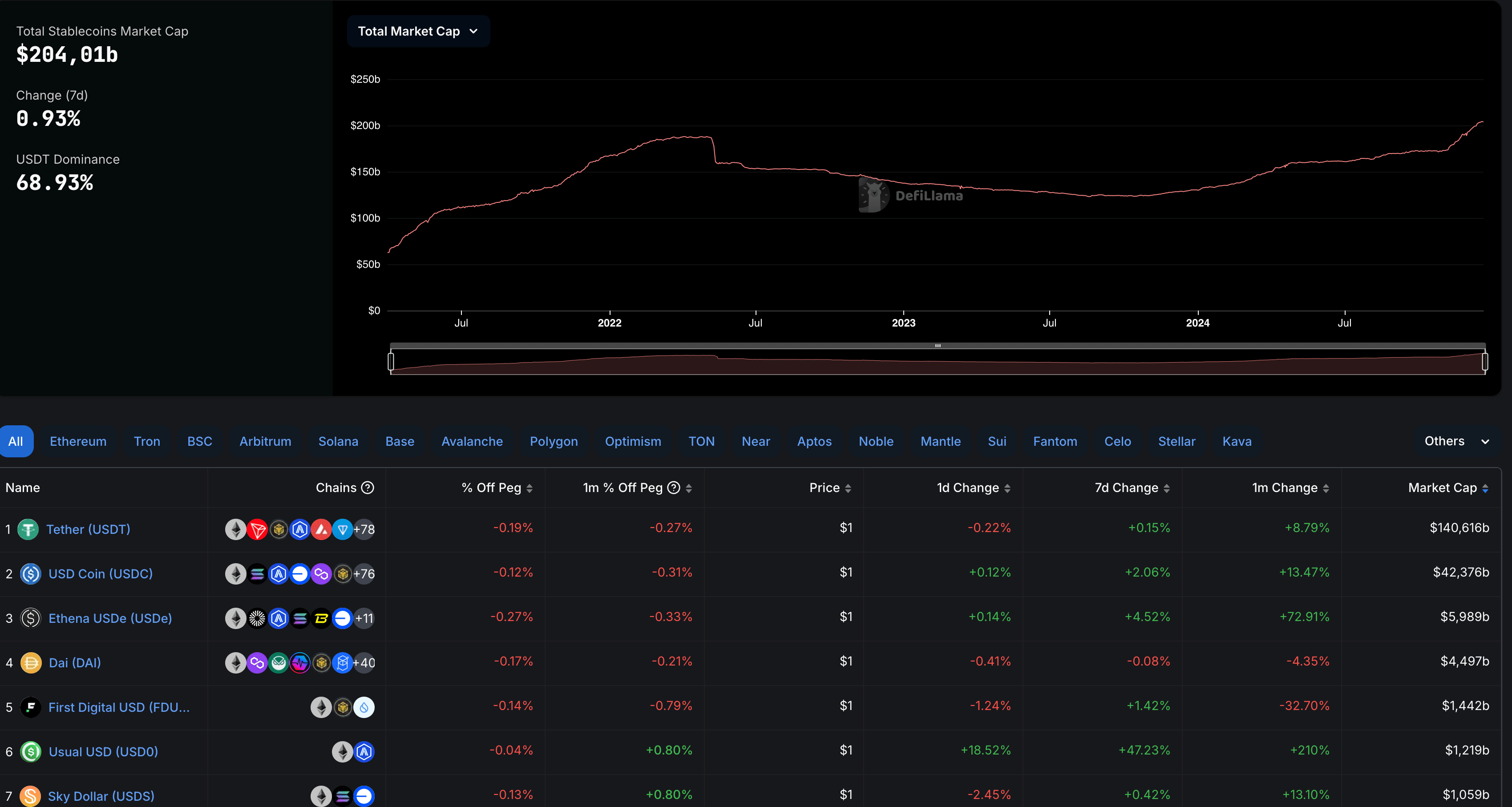Filter stablecoins by Solana

coord(338,441)
